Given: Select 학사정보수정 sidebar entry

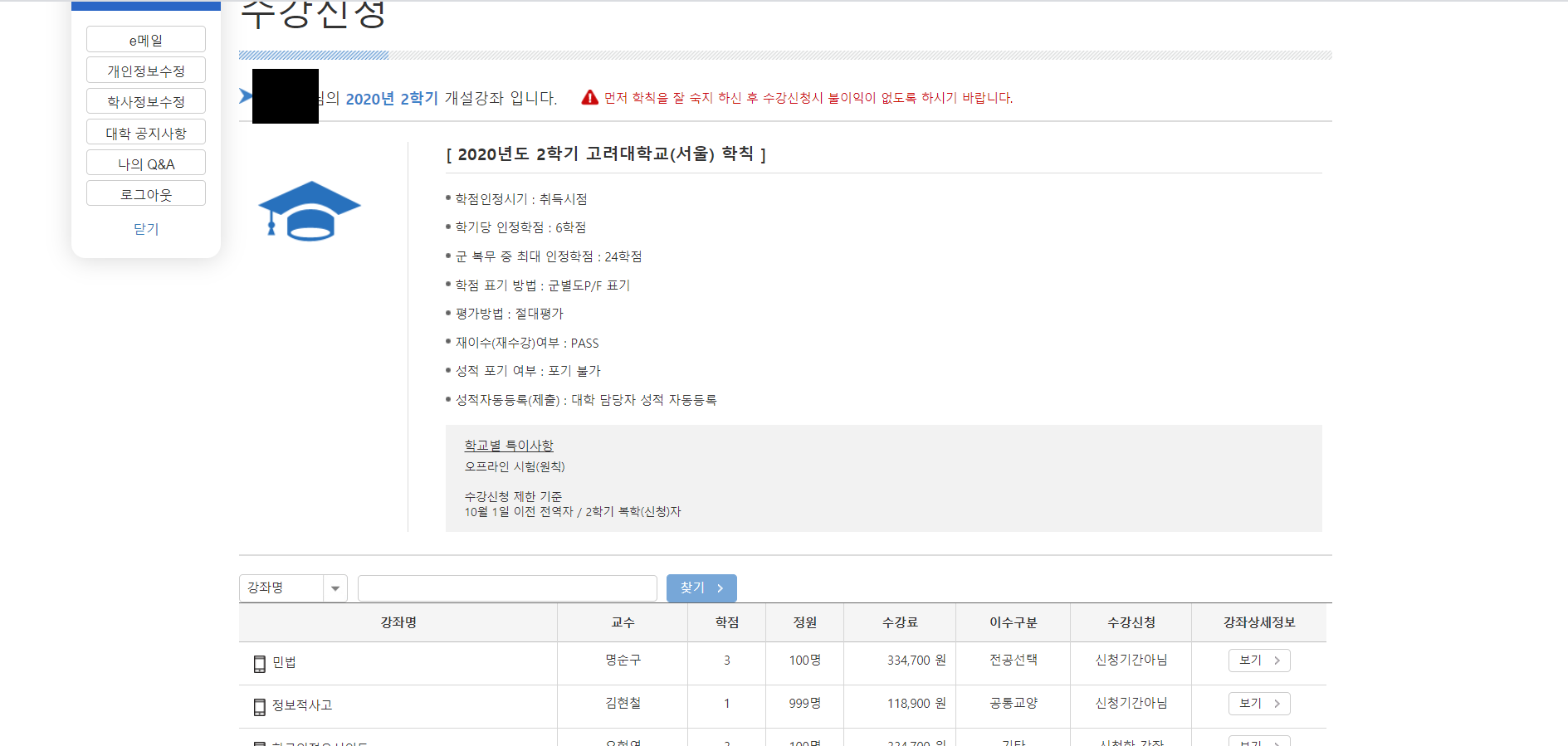Looking at the screenshot, I should [x=146, y=101].
